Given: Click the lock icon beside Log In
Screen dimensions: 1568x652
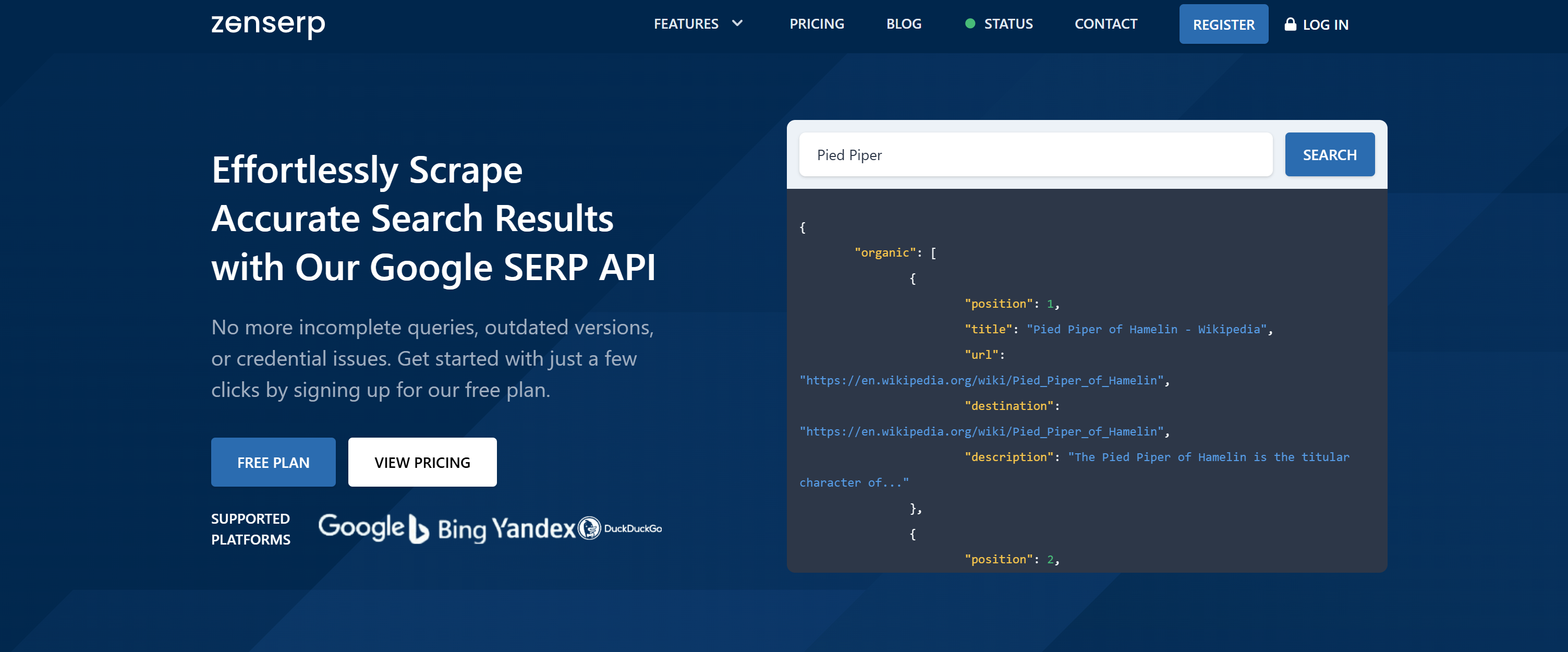Looking at the screenshot, I should coord(1290,25).
